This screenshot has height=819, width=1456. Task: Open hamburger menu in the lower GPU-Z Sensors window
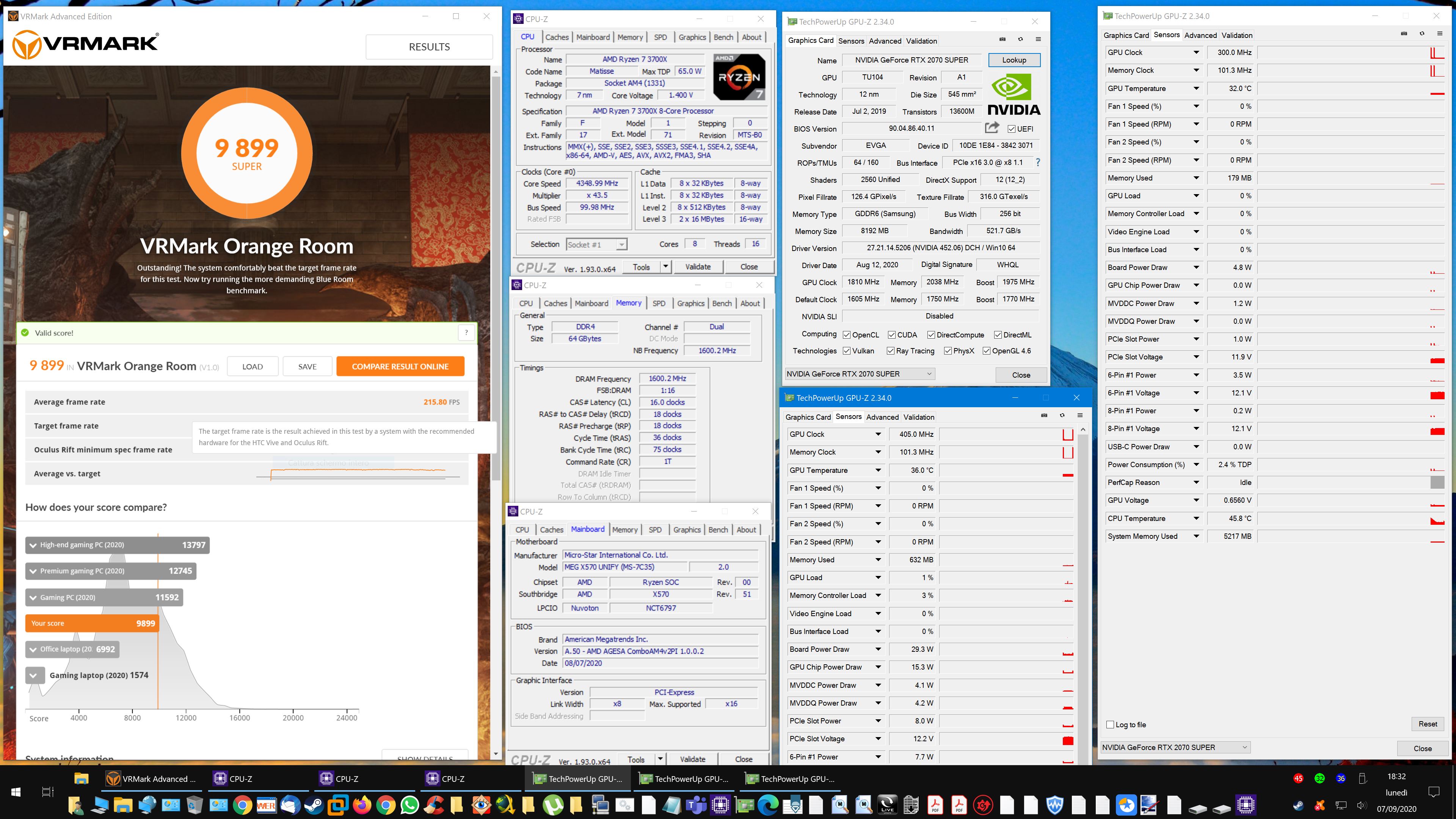point(1080,416)
